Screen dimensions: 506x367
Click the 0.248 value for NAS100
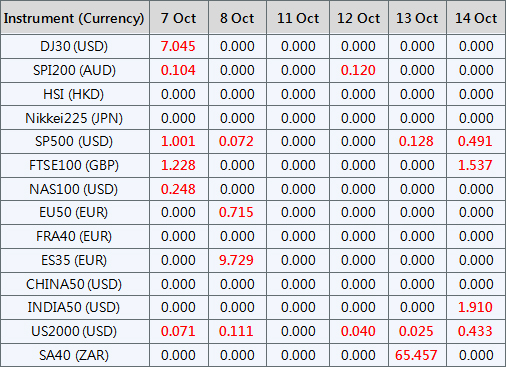(178, 189)
